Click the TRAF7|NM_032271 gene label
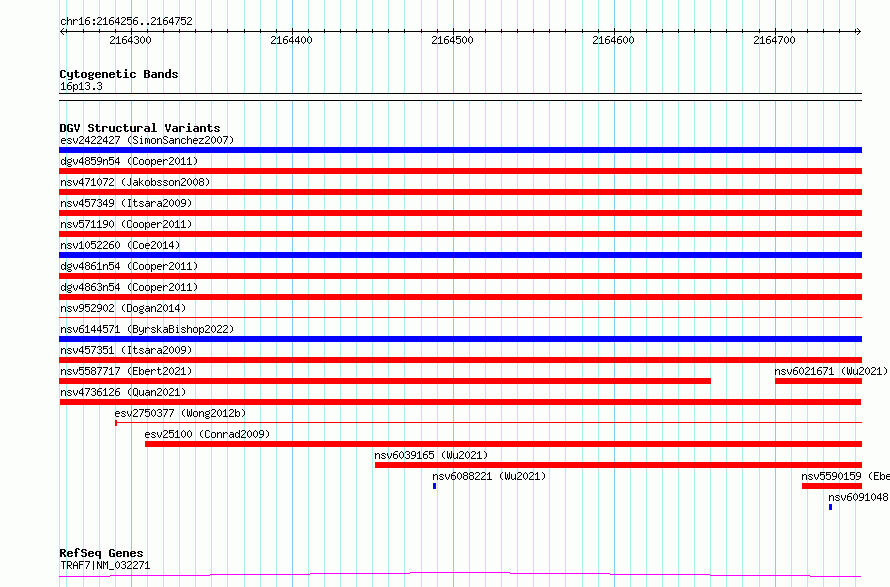 [105, 565]
